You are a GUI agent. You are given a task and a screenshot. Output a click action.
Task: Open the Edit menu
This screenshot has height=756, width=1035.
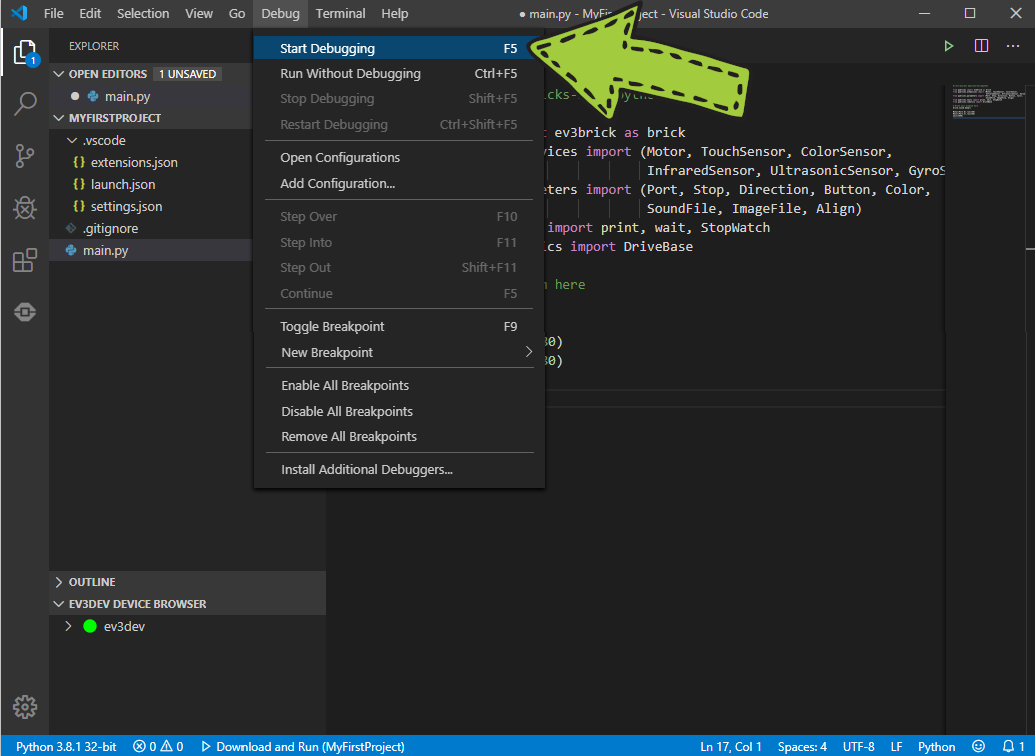pos(90,13)
